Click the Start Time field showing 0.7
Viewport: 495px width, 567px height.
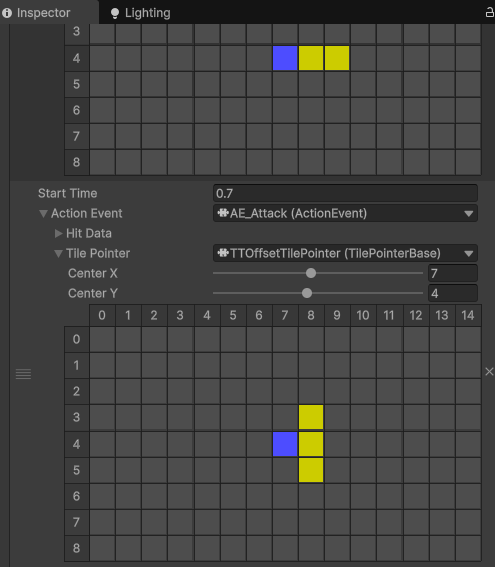(x=345, y=193)
